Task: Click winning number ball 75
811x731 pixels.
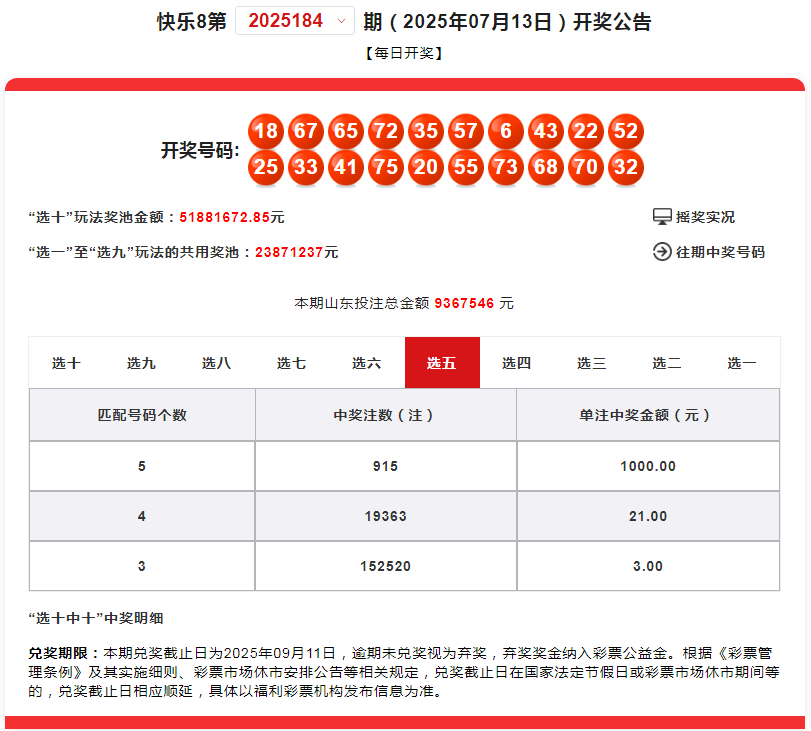Action: pyautogui.click(x=386, y=167)
